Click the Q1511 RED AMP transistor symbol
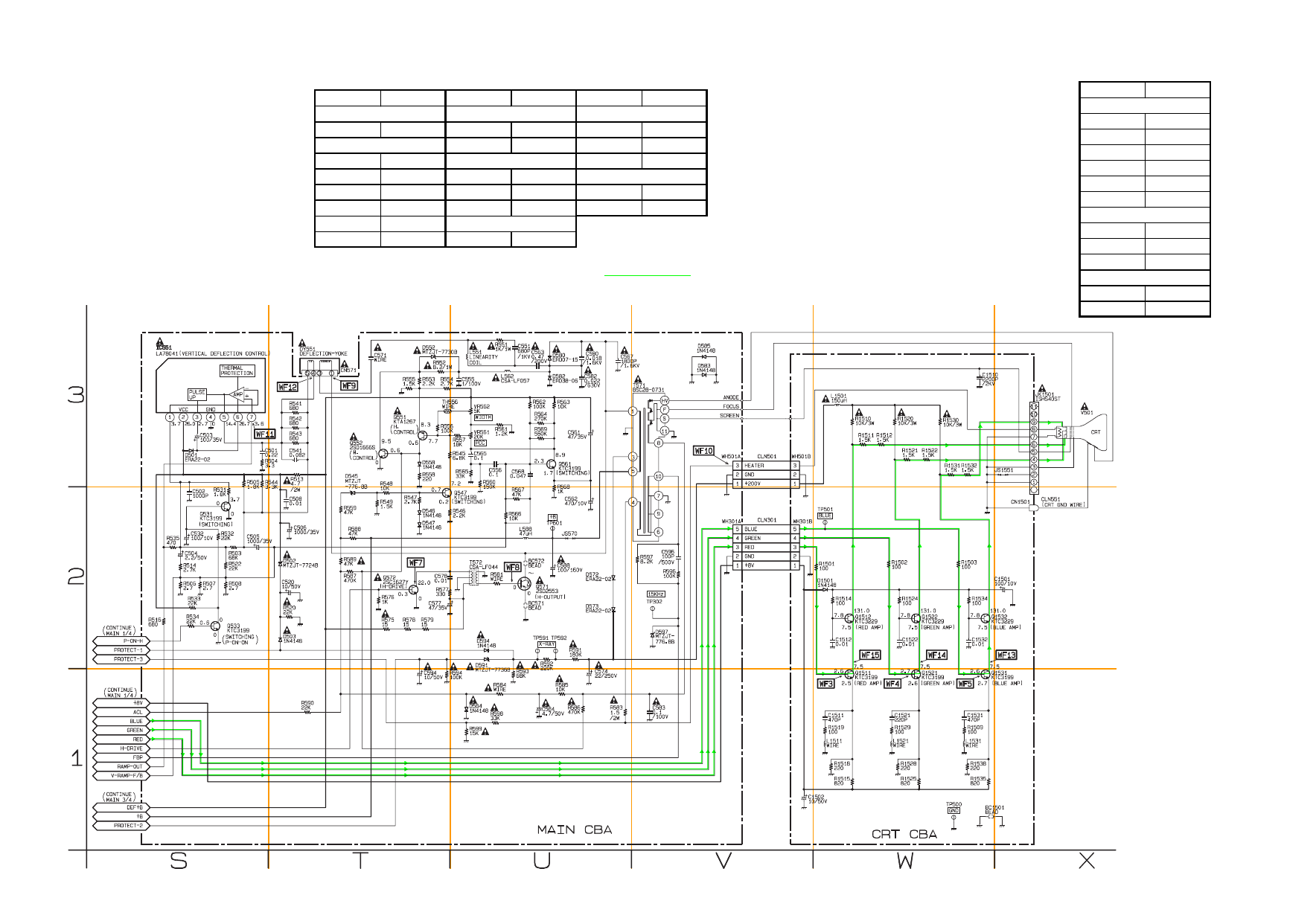The height and width of the screenshot is (921, 1316). (849, 673)
